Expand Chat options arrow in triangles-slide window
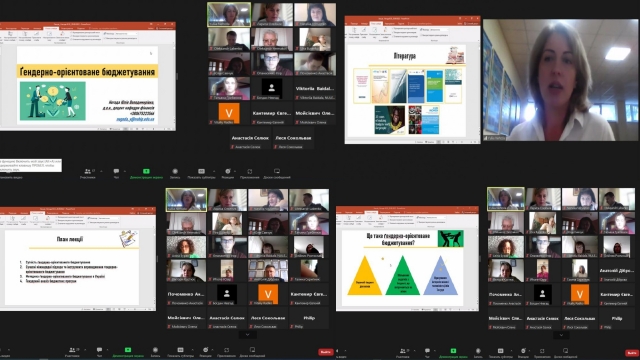This screenshot has width=640, height=360. [x=435, y=351]
